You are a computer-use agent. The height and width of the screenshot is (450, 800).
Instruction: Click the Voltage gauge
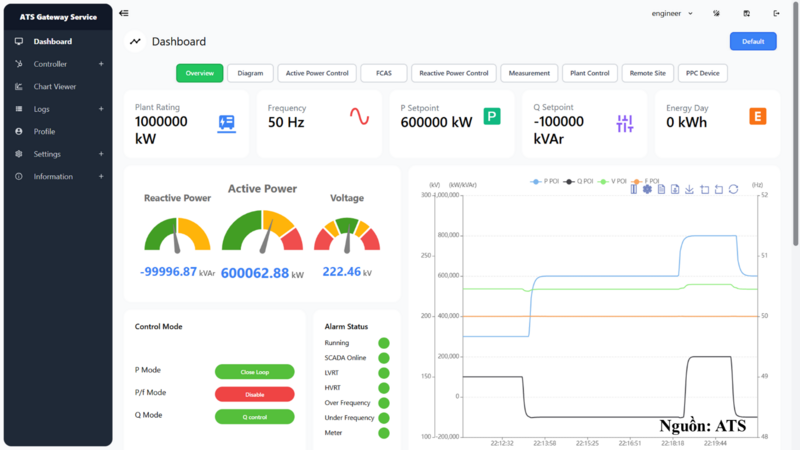[347, 235]
